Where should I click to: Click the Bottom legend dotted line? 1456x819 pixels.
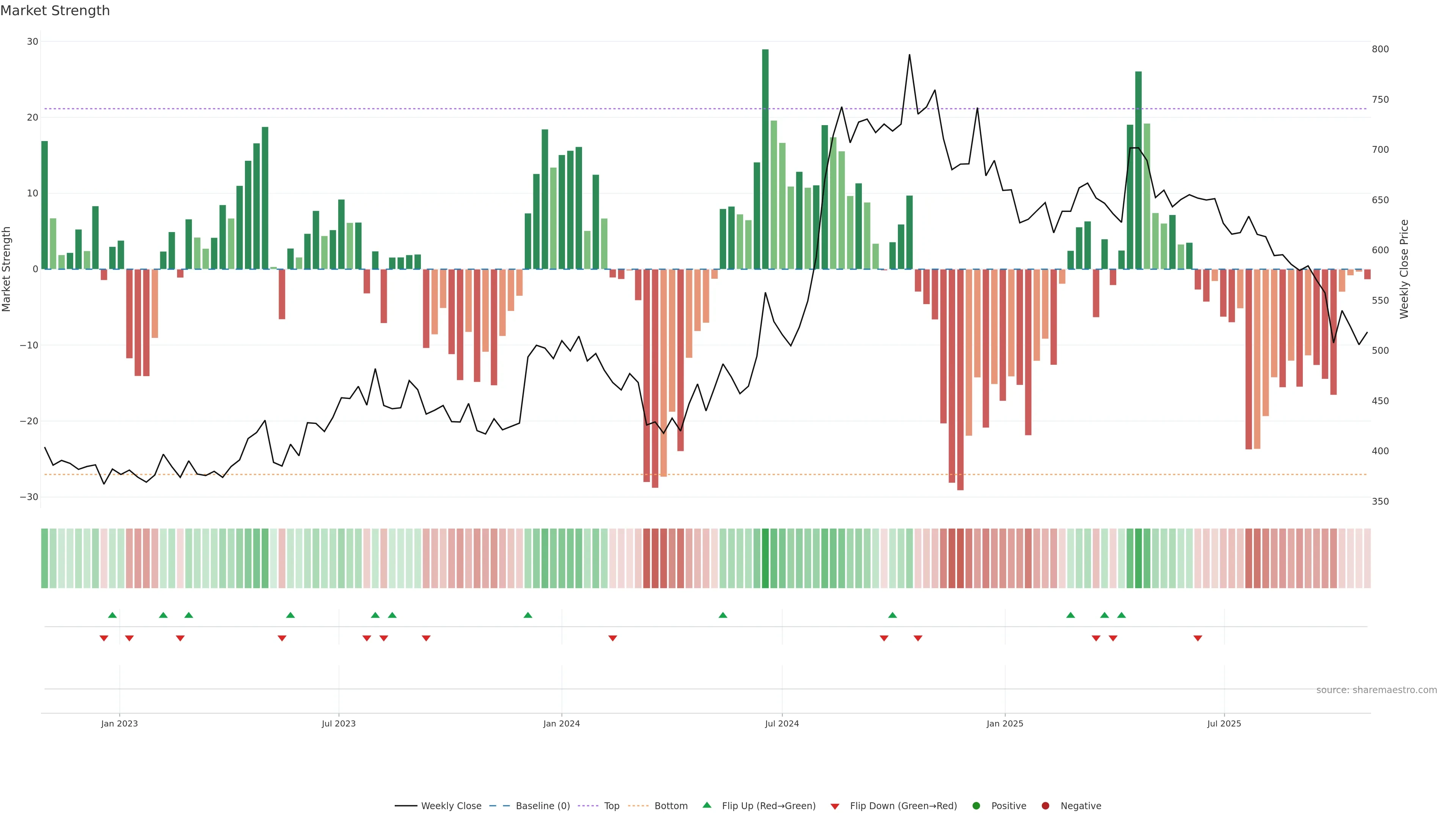click(638, 806)
